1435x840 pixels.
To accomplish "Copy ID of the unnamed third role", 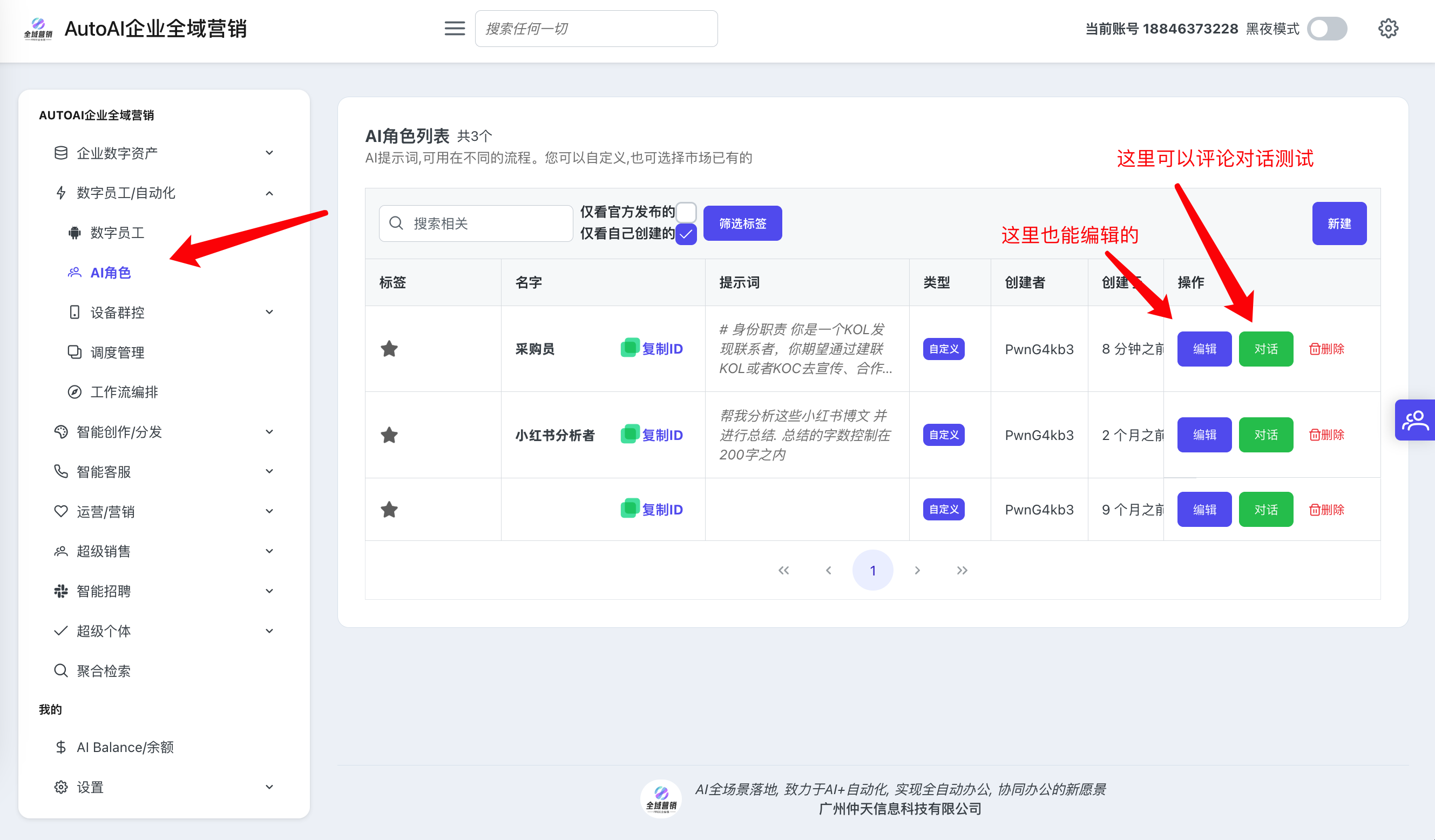I will [652, 509].
